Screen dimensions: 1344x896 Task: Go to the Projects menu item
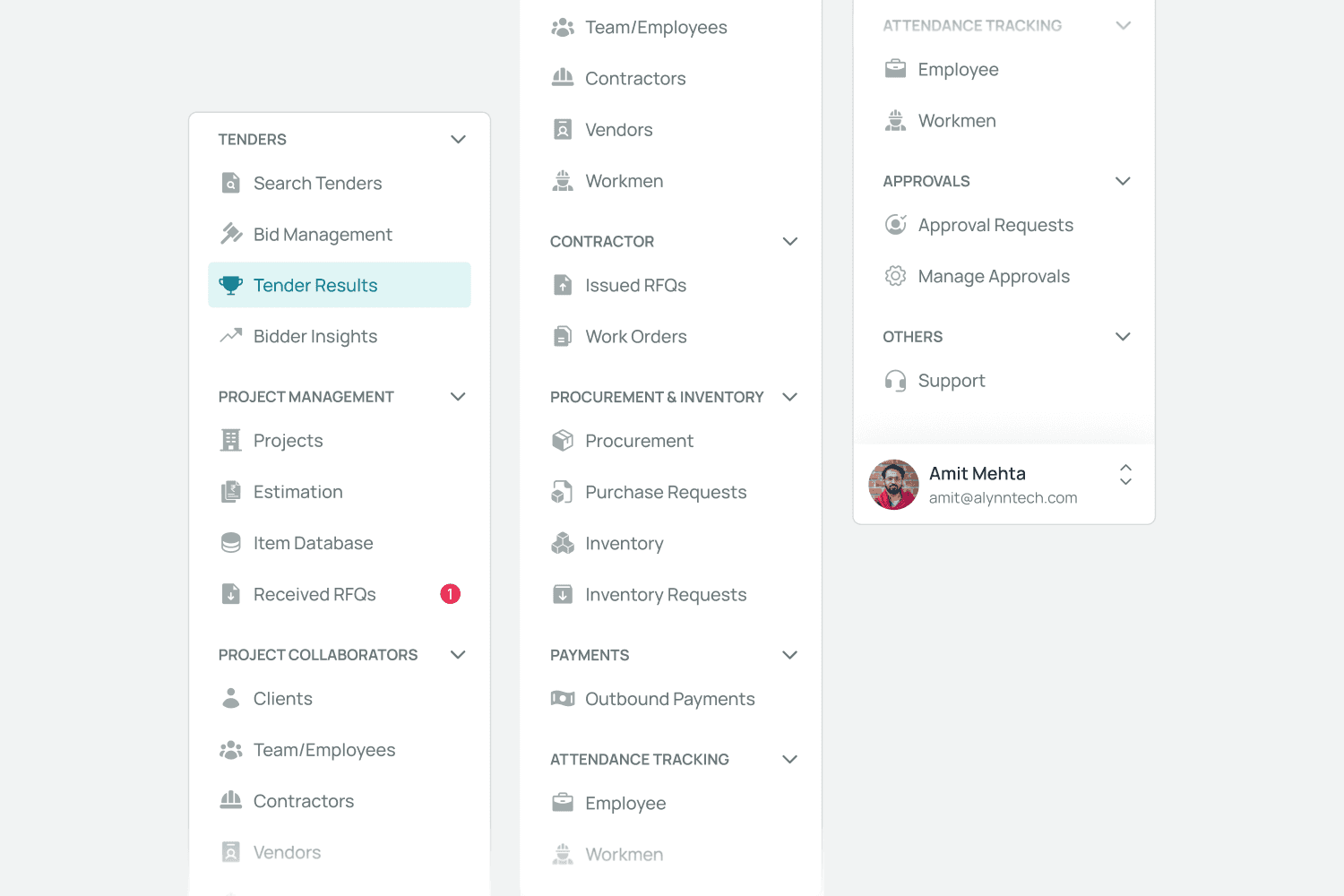340,440
